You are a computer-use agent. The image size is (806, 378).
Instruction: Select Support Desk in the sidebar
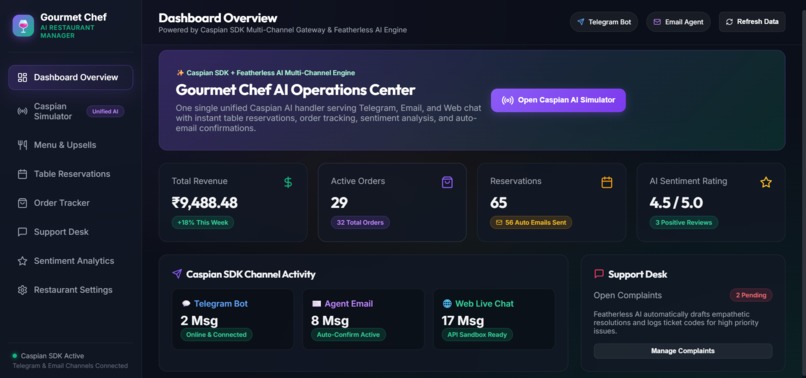click(70, 232)
